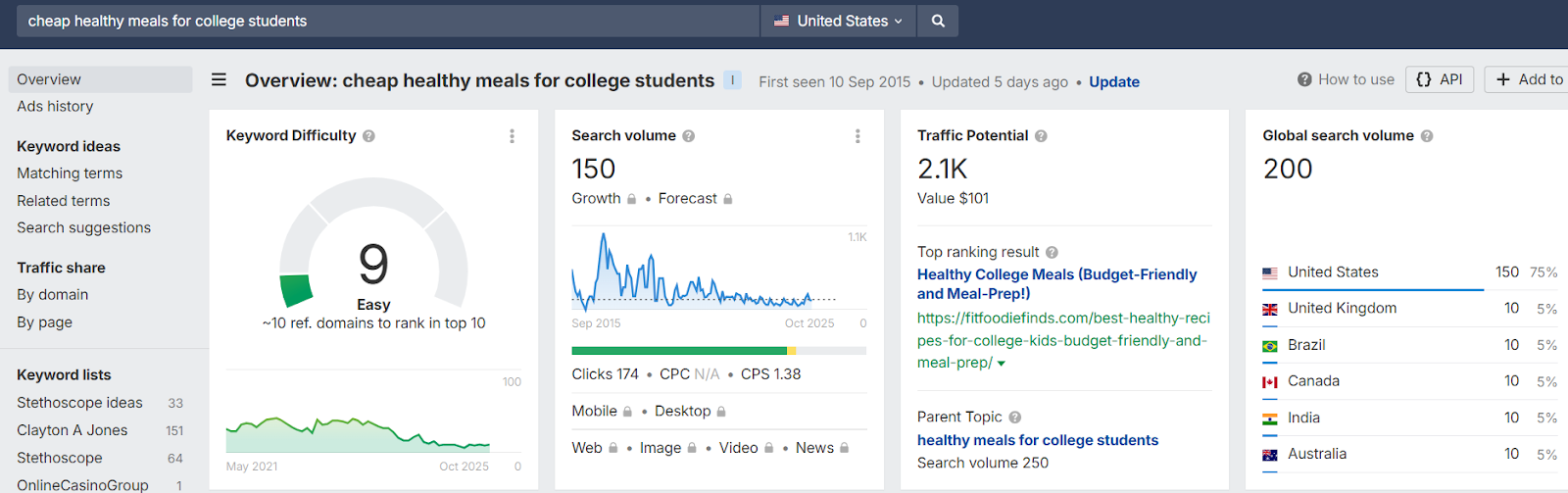Viewport: 1568px width, 493px height.
Task: Open parent topic healthy meals for college students
Action: [x=1038, y=440]
